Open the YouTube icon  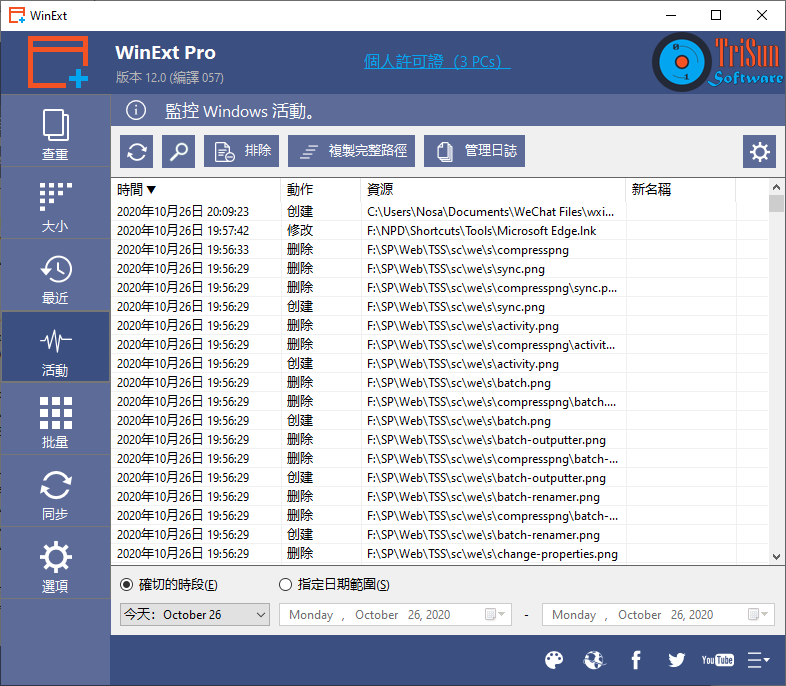click(x=717, y=660)
